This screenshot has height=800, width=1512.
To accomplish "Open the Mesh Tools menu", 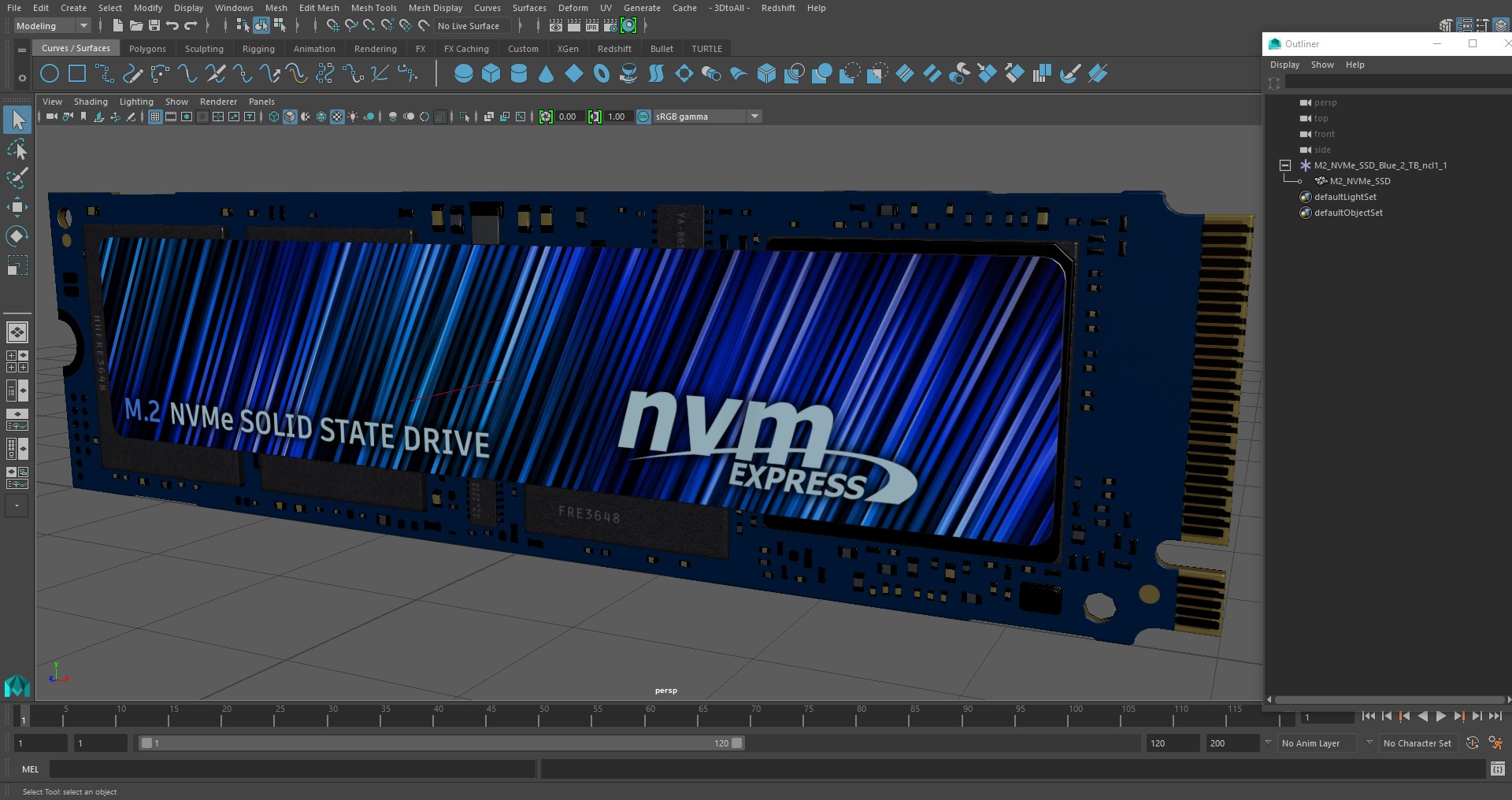I will point(374,8).
